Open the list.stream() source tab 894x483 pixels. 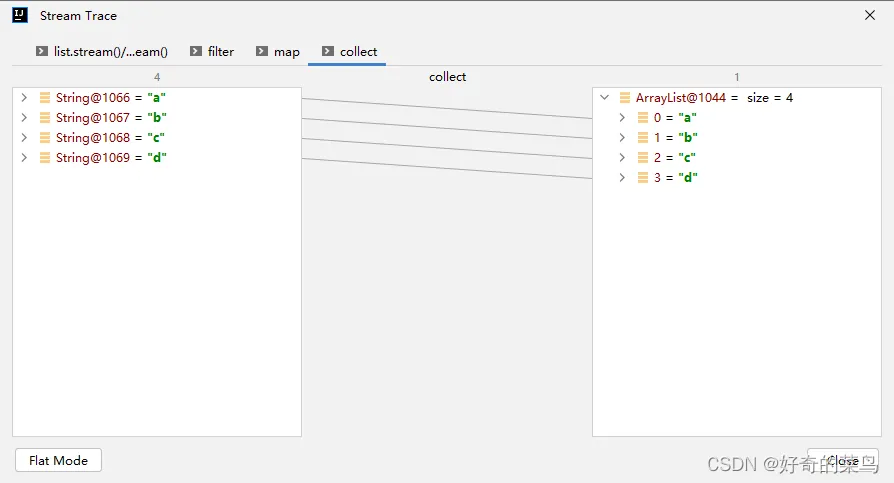click(x=110, y=51)
